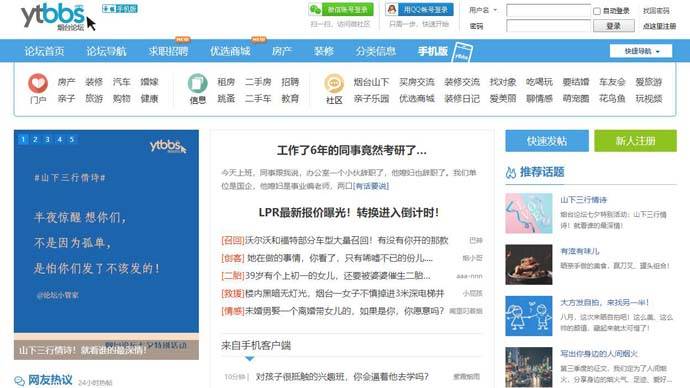
Task: Open the 玩视频 community link
Action: click(x=649, y=99)
